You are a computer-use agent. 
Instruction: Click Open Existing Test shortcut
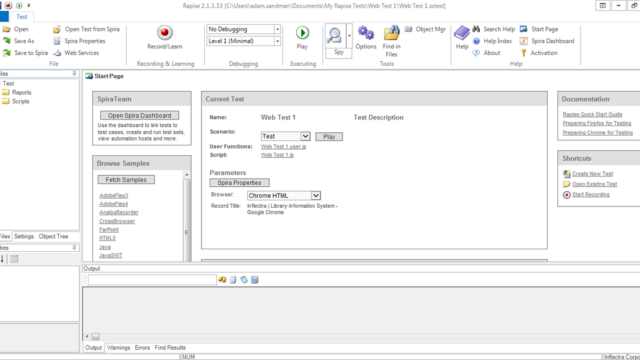[x=594, y=184]
